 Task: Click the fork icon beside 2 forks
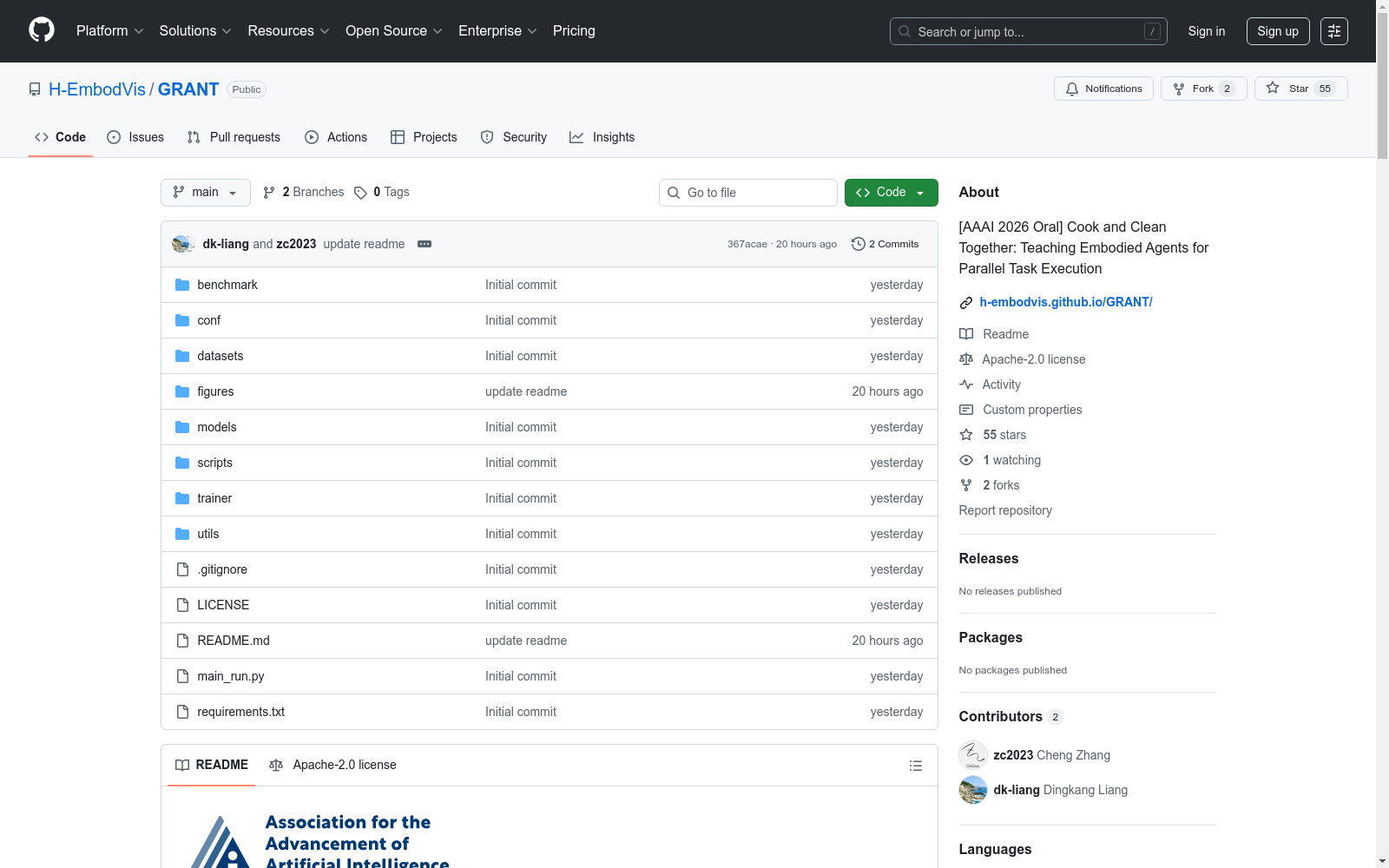(966, 485)
